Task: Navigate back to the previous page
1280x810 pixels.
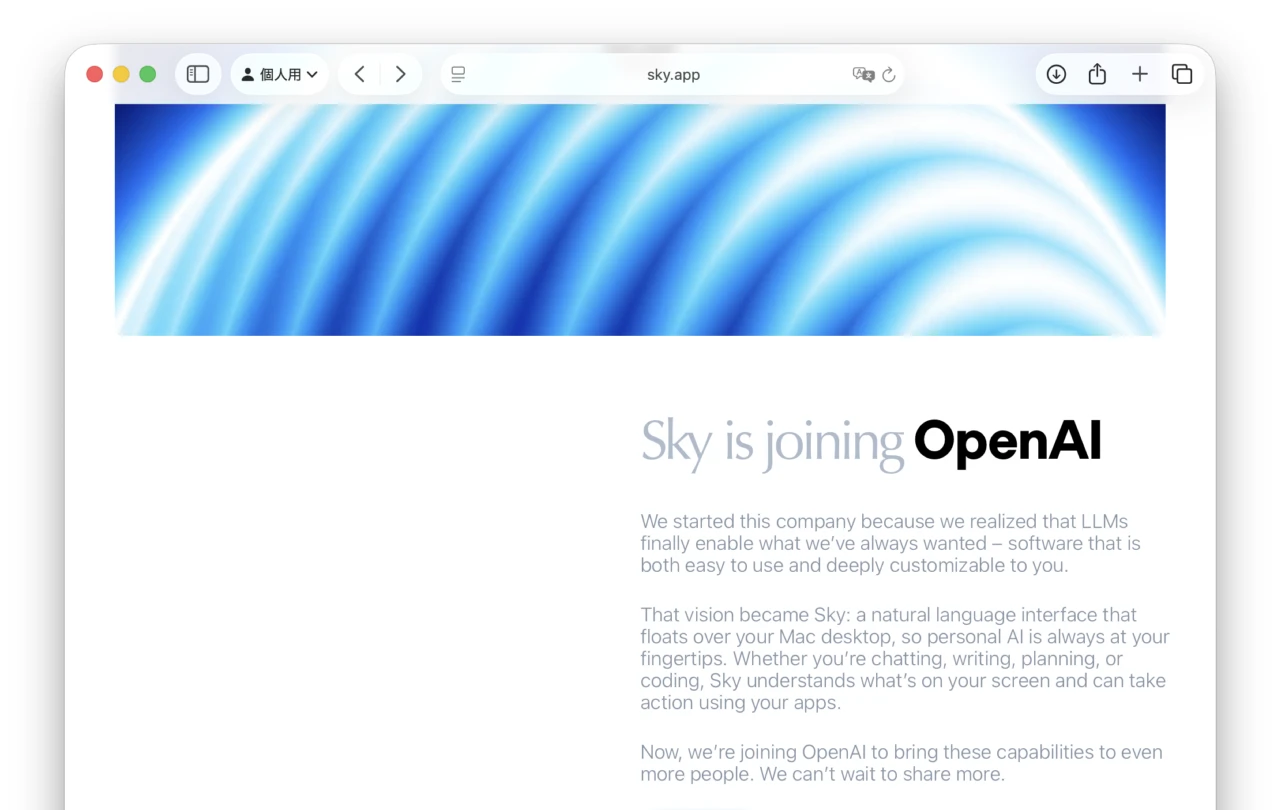Action: [359, 73]
